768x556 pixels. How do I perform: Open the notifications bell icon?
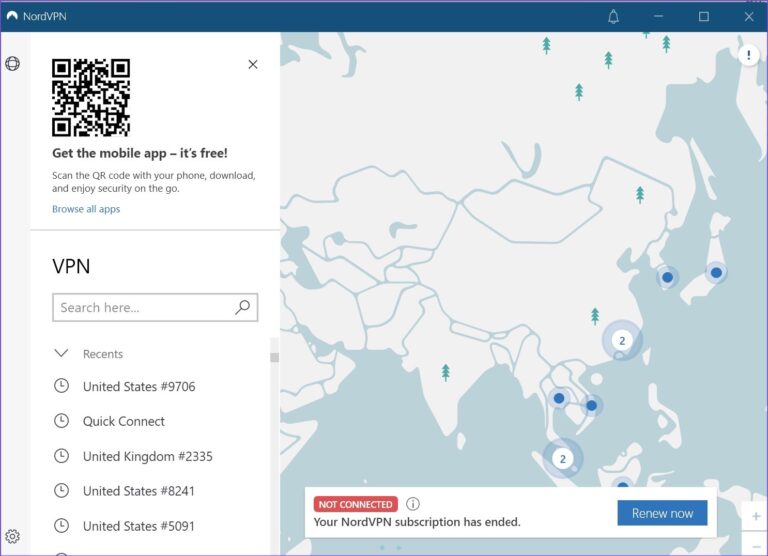click(613, 16)
